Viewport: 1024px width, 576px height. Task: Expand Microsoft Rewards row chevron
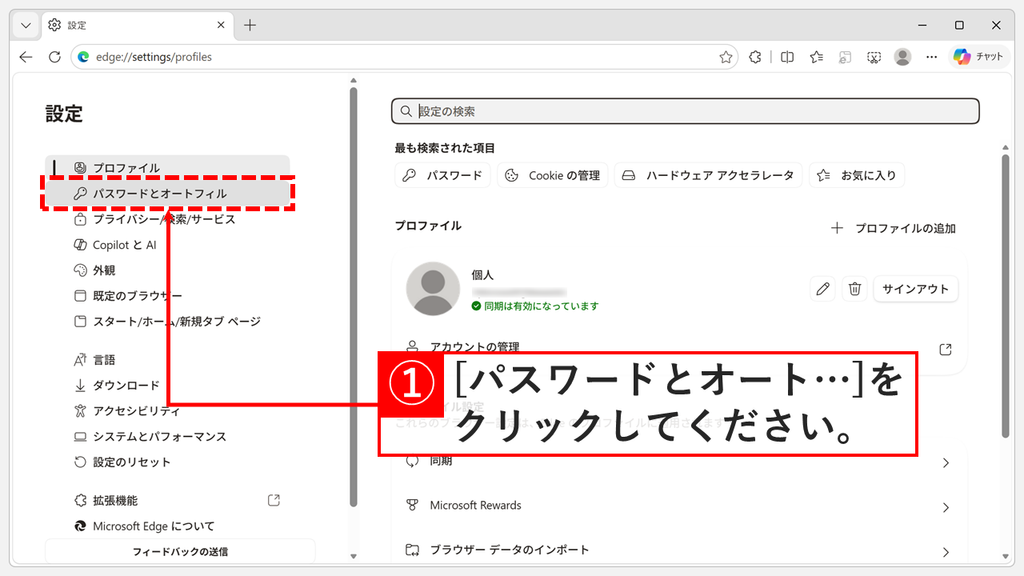click(x=946, y=507)
